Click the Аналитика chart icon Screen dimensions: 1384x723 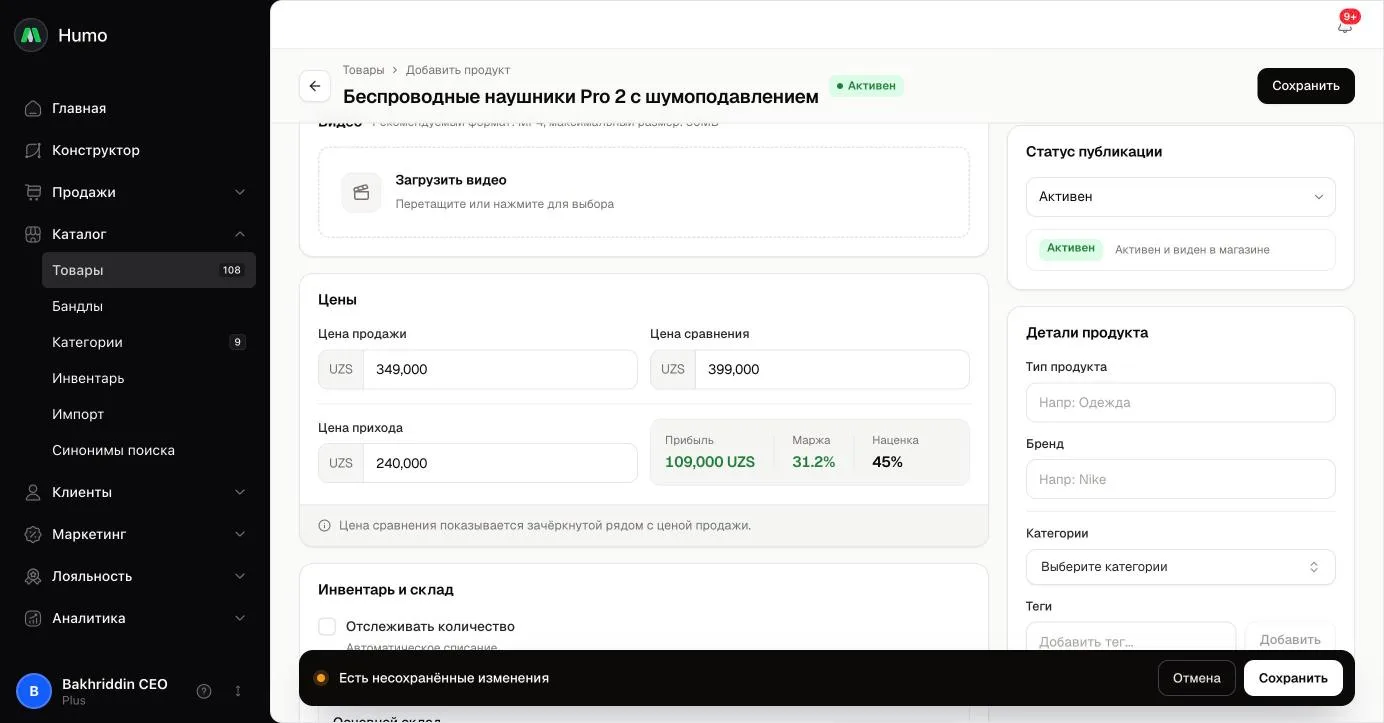pos(33,618)
